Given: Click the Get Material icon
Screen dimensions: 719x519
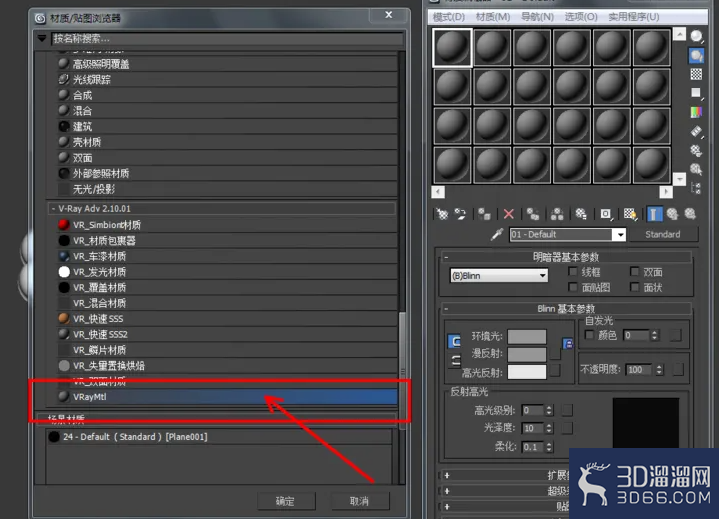Looking at the screenshot, I should (442, 214).
